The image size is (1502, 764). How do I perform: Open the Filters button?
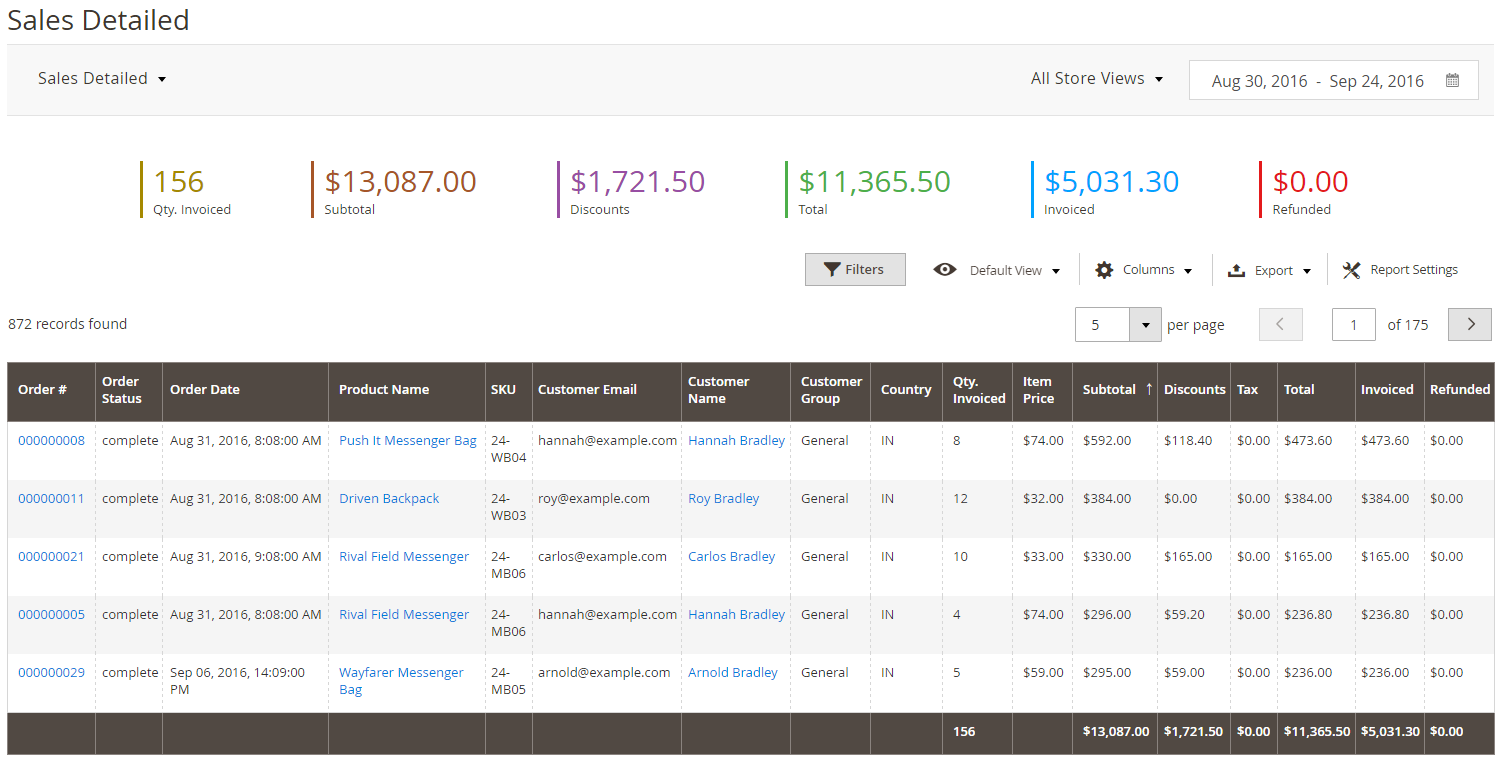click(x=855, y=269)
